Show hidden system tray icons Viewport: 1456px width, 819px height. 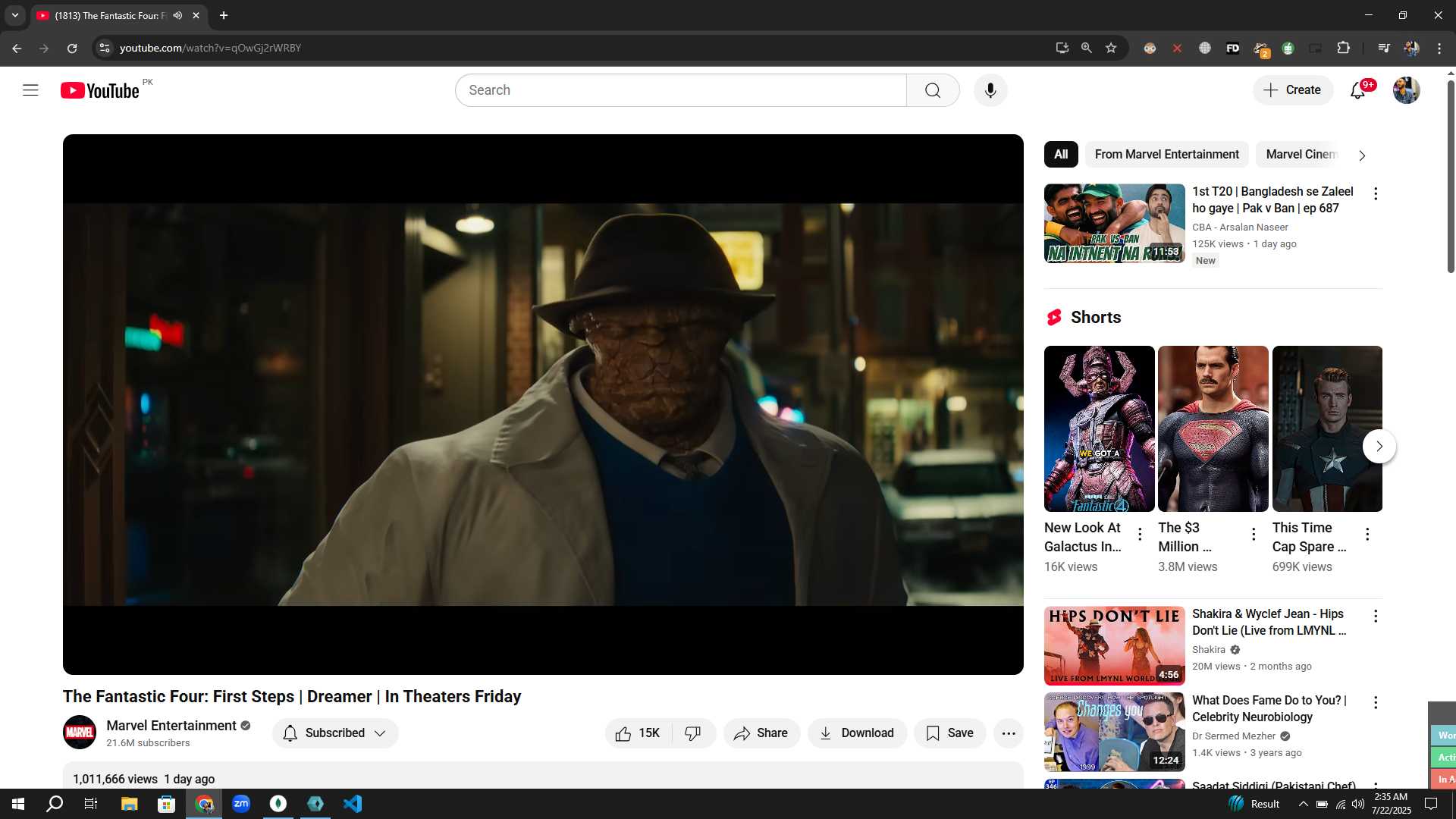pos(1303,804)
